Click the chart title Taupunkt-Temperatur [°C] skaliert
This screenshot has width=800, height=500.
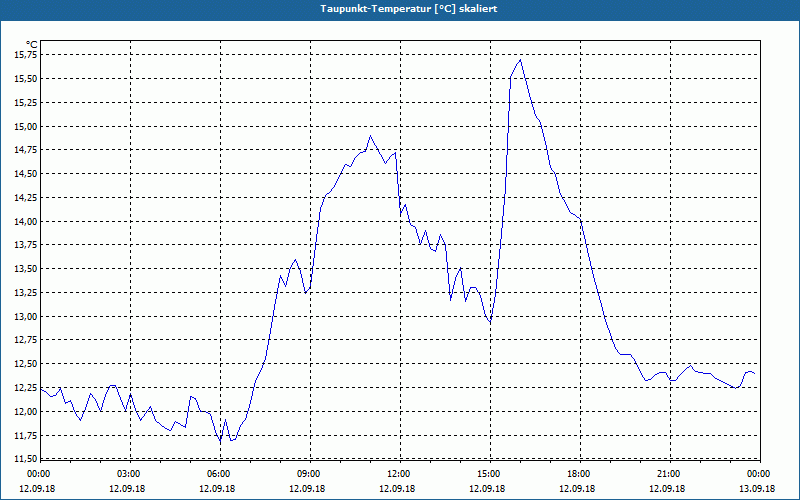[x=408, y=9]
